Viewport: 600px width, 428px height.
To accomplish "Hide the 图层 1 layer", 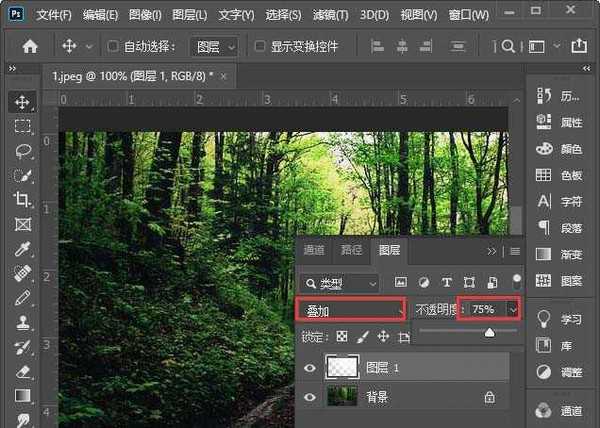I will (x=309, y=368).
